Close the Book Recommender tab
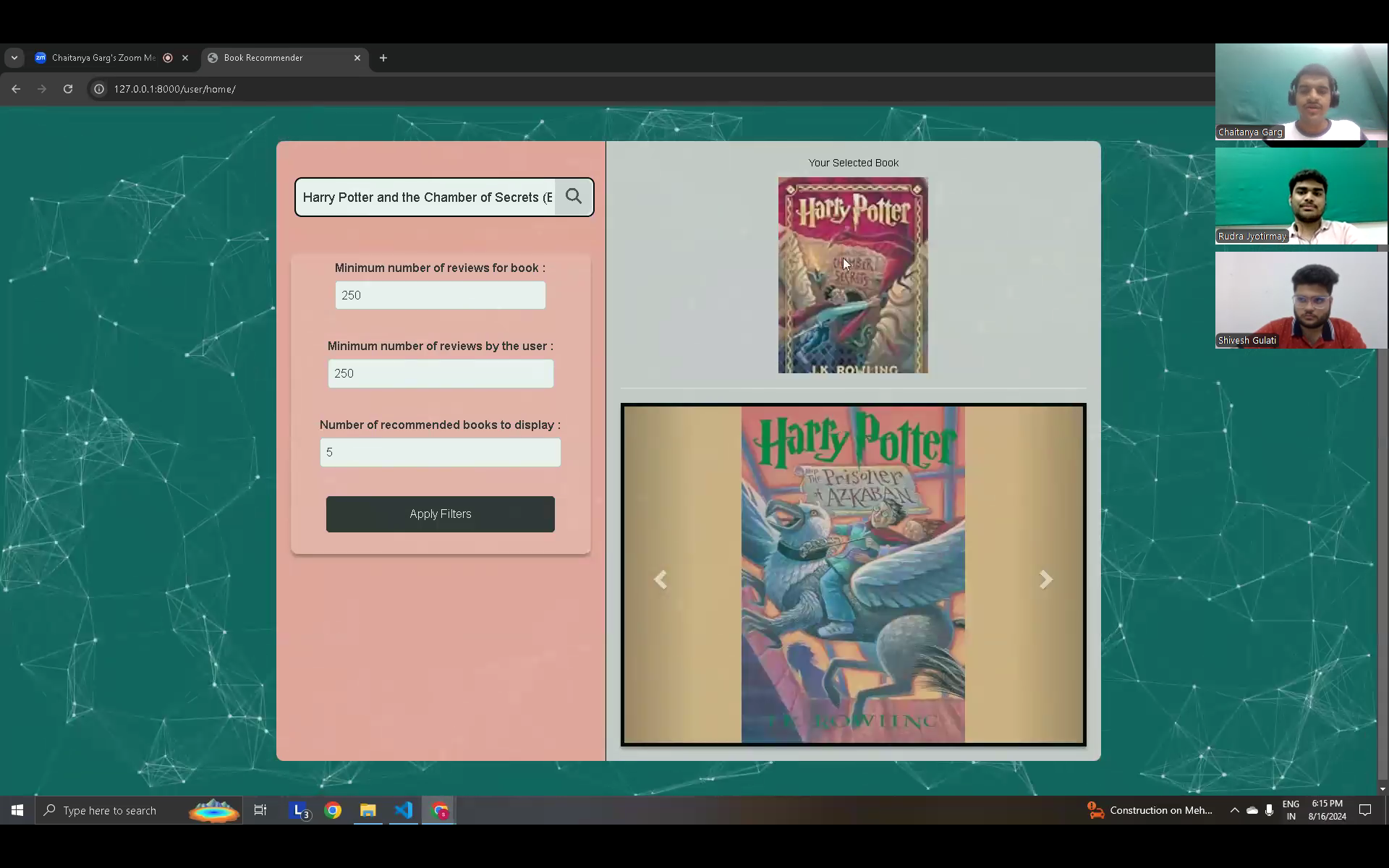Screen dimensions: 1389x868 coord(357,58)
